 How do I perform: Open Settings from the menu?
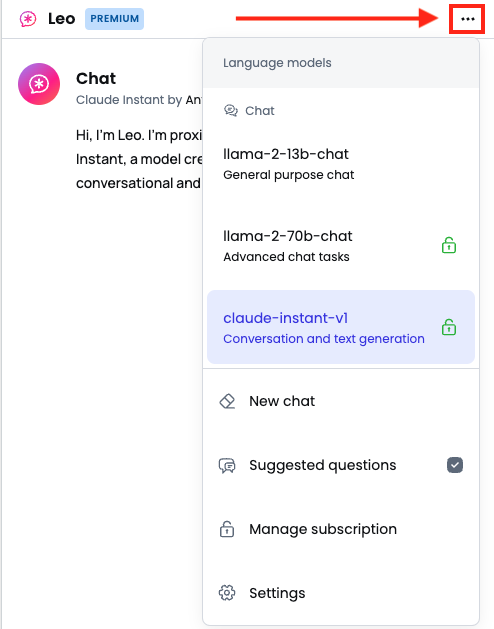click(x=341, y=593)
